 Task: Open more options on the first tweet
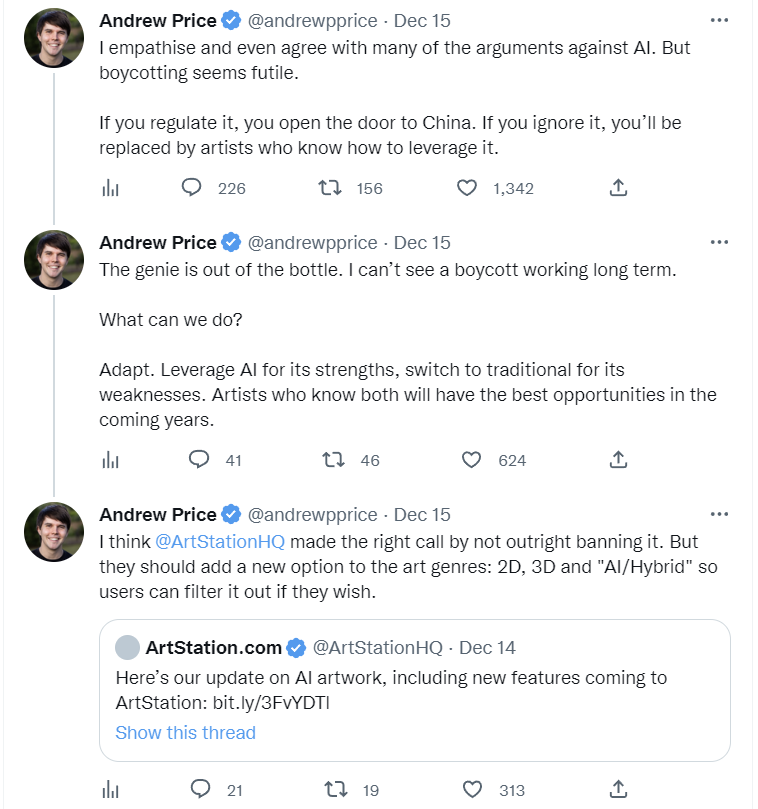tap(719, 20)
